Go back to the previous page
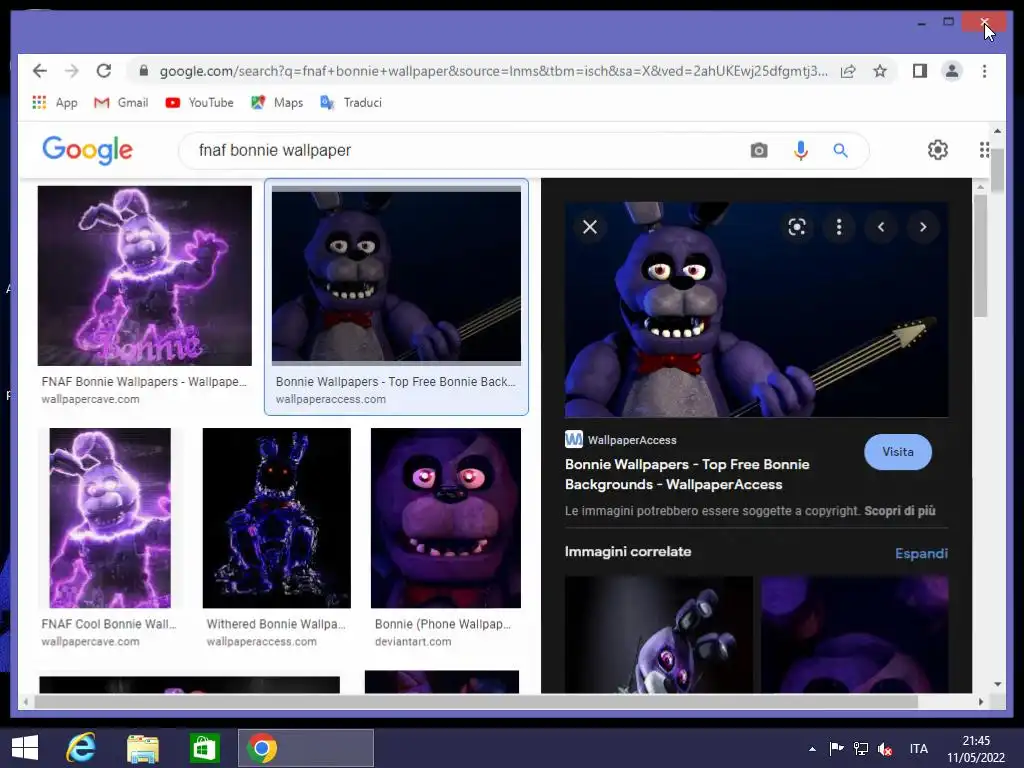 [40, 71]
